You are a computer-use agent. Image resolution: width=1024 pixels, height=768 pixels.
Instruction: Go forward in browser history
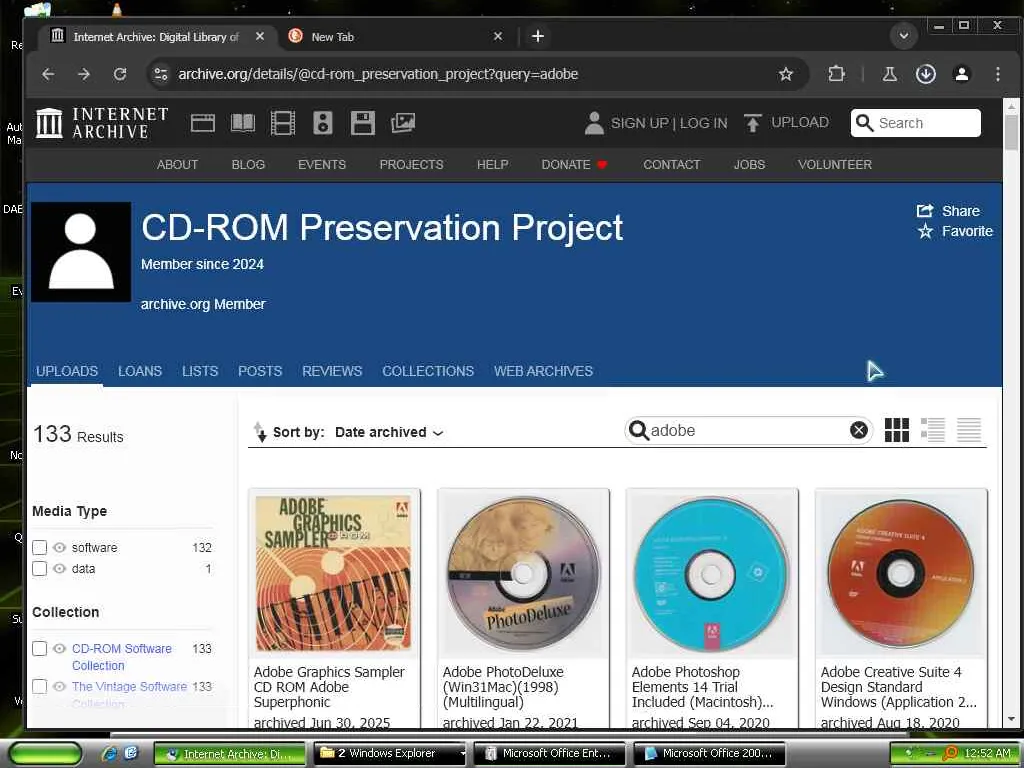coord(84,74)
